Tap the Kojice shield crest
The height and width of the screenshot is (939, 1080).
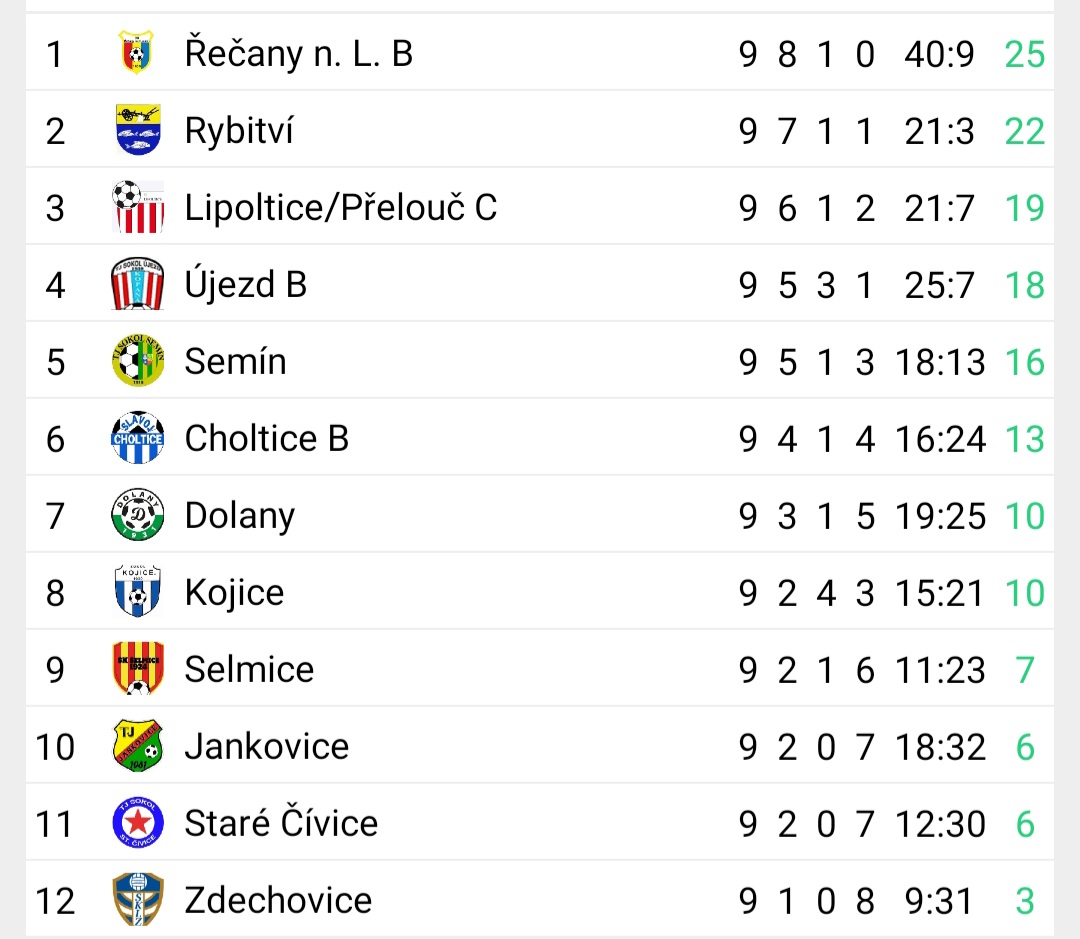138,592
